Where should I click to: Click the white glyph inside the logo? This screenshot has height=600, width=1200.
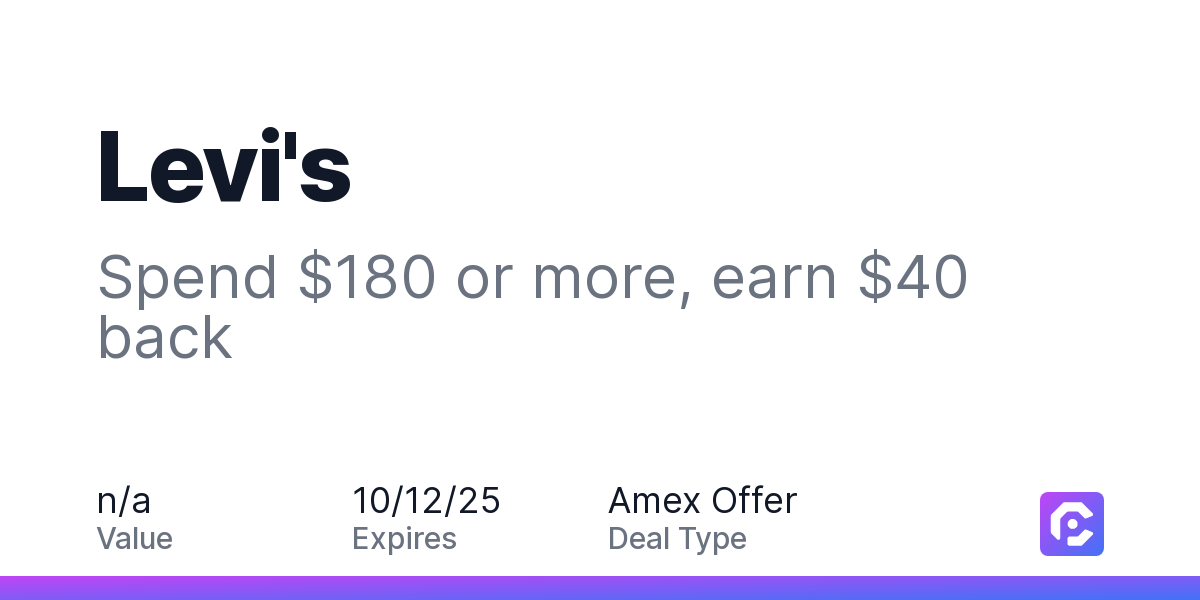tap(1072, 524)
